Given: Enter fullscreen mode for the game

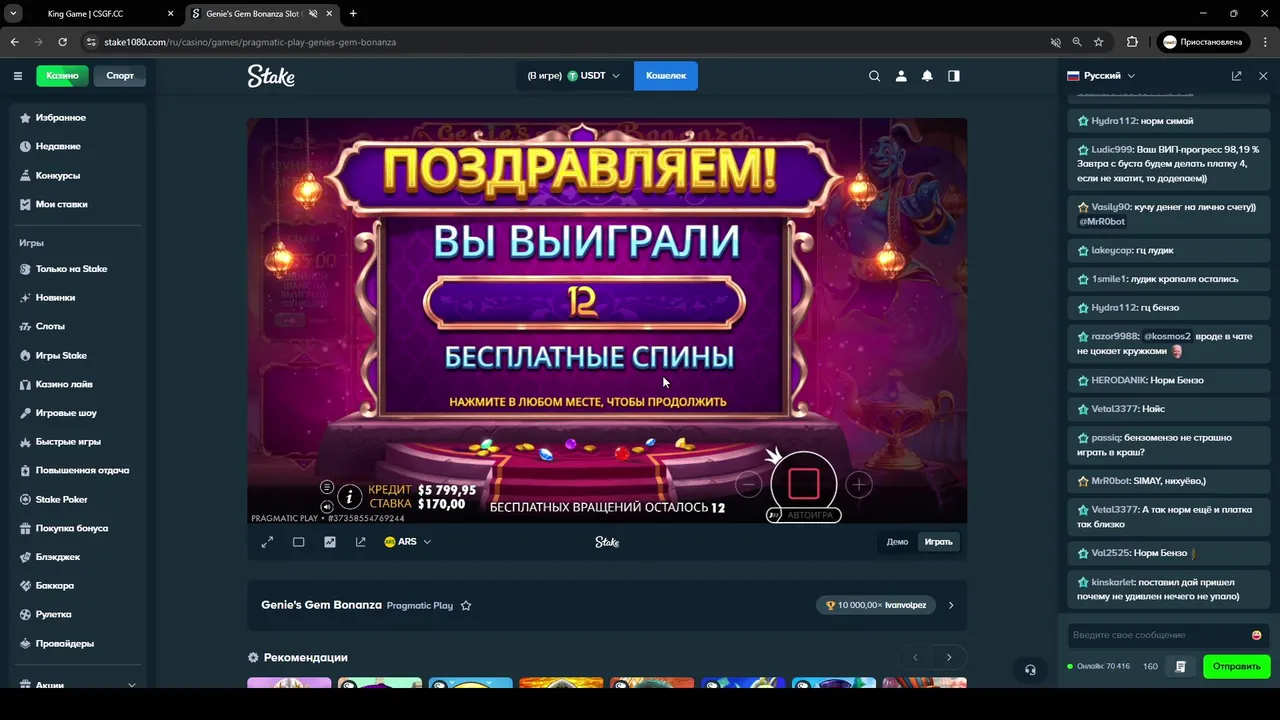Looking at the screenshot, I should [267, 542].
